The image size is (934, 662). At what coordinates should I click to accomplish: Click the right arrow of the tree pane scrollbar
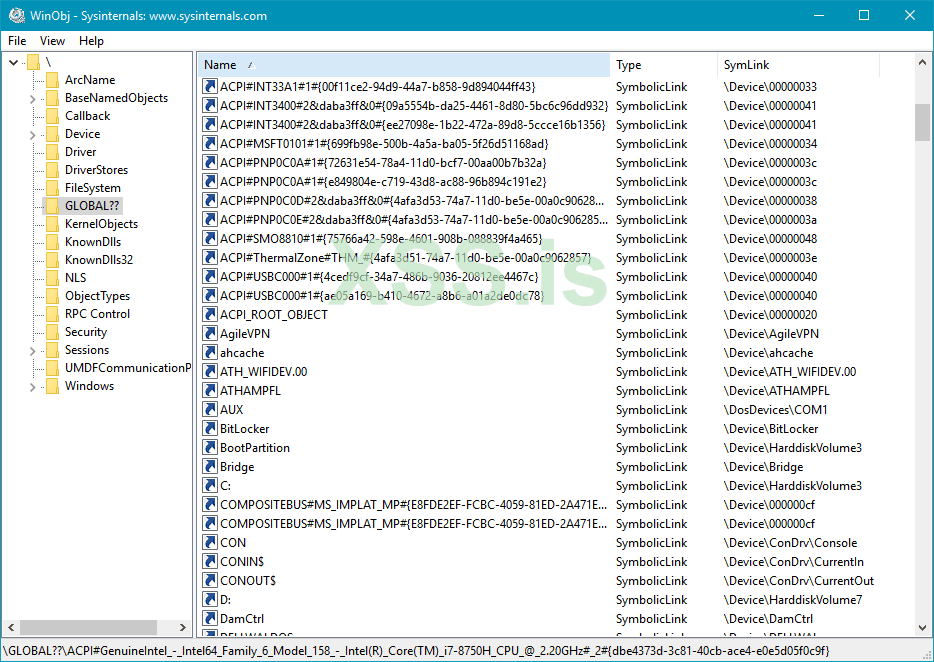tap(183, 627)
